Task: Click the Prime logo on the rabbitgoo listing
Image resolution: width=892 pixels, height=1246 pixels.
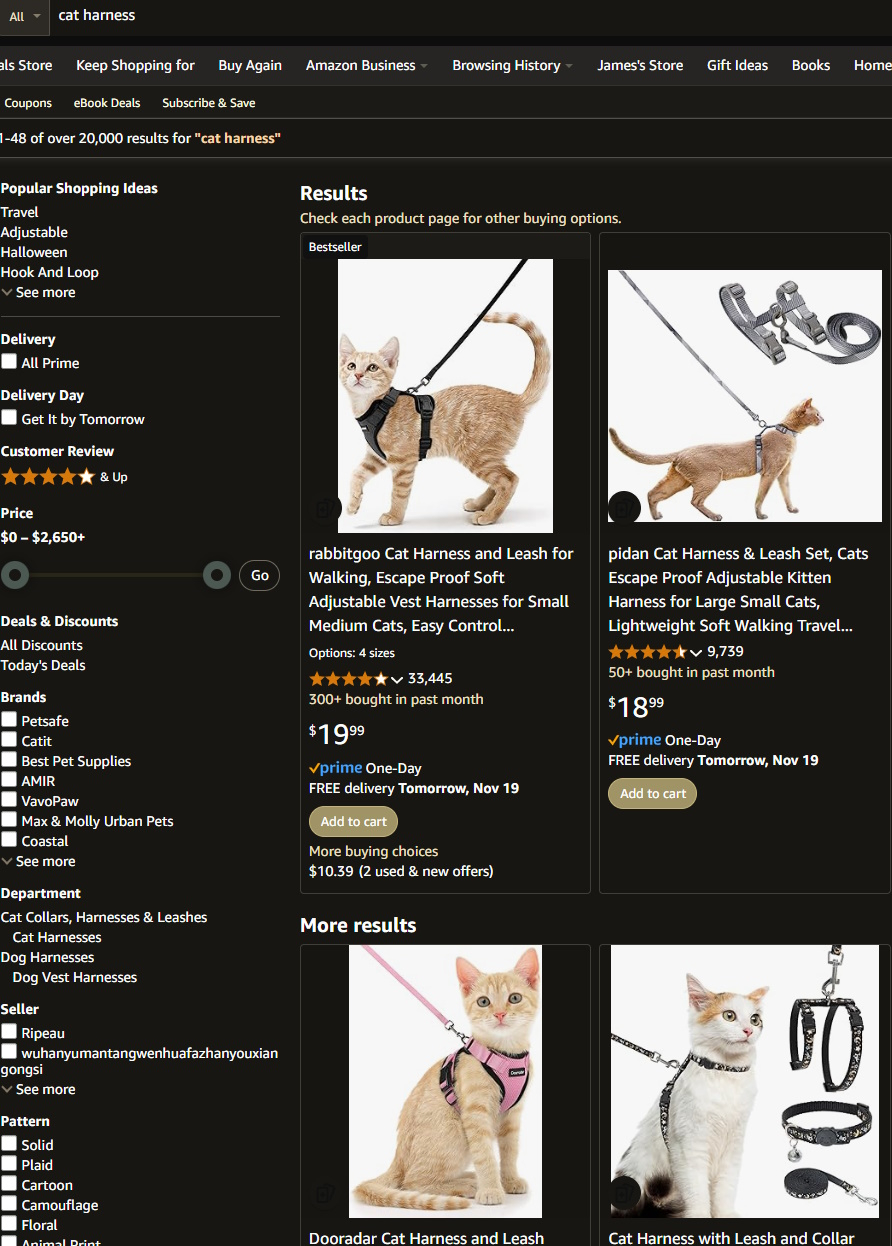Action: 336,768
